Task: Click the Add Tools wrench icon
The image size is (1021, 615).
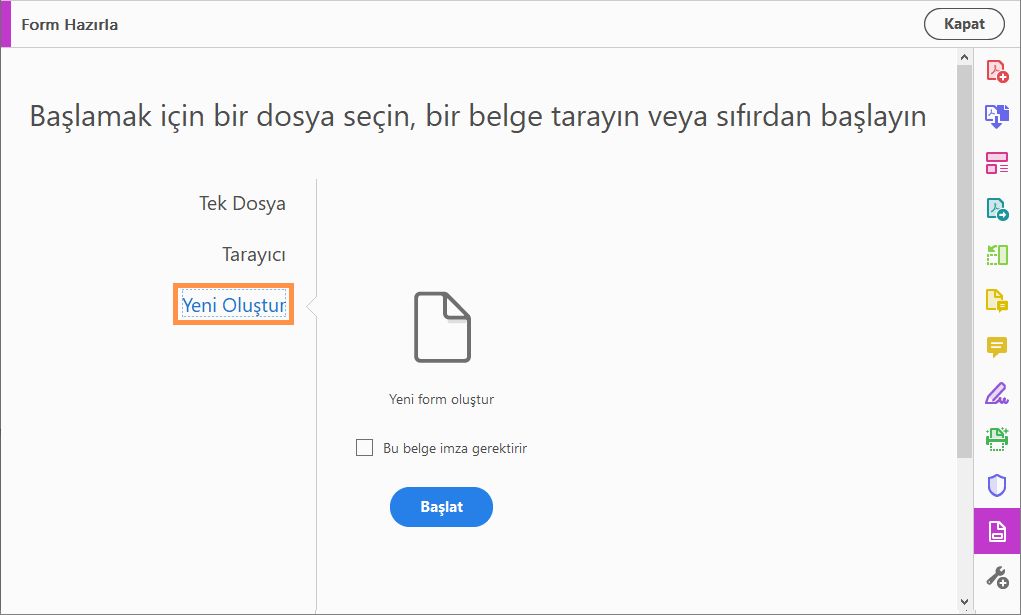Action: point(996,577)
